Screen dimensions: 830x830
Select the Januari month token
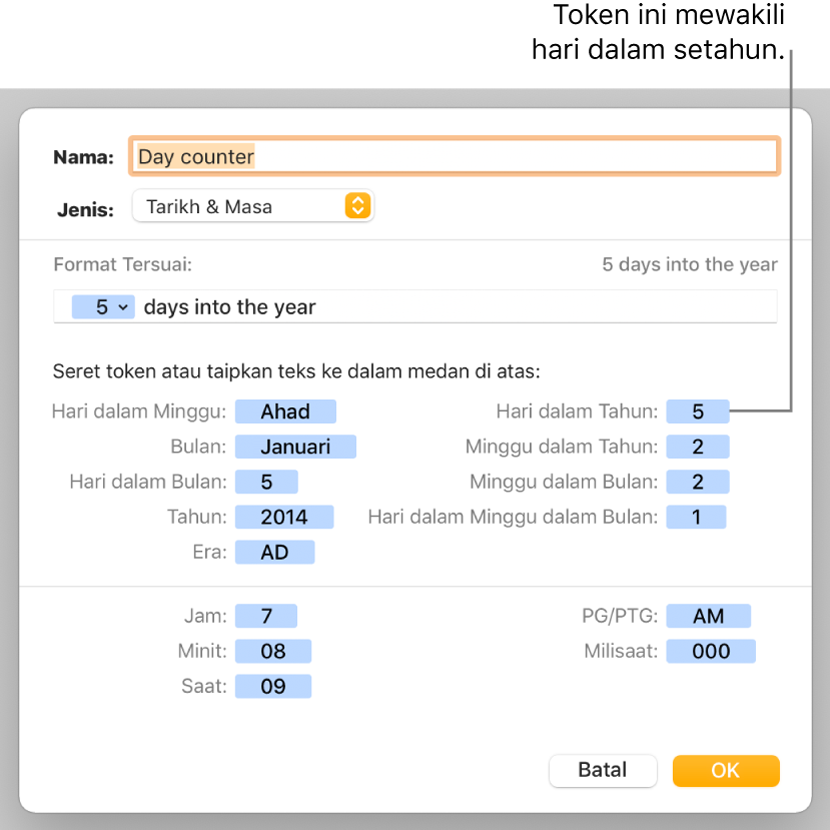[x=295, y=447]
